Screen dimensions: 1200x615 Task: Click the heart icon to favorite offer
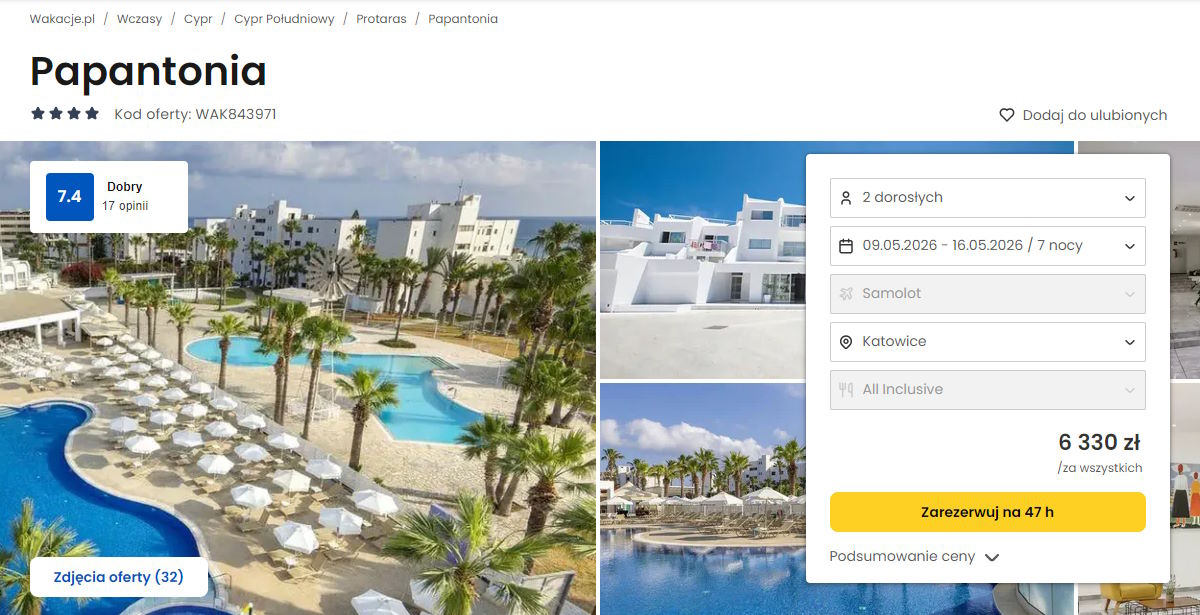1007,115
